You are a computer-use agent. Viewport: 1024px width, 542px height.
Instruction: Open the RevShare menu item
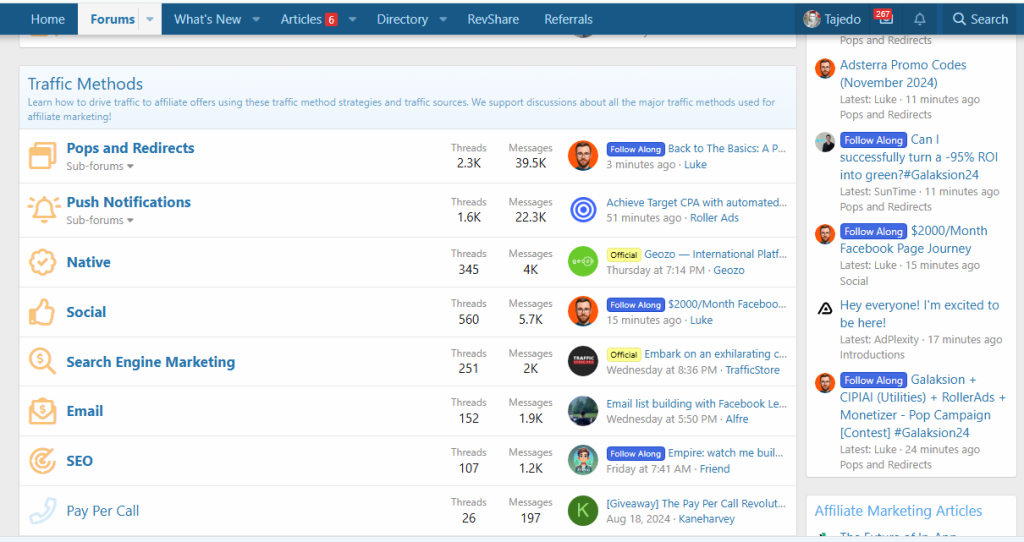click(496, 19)
